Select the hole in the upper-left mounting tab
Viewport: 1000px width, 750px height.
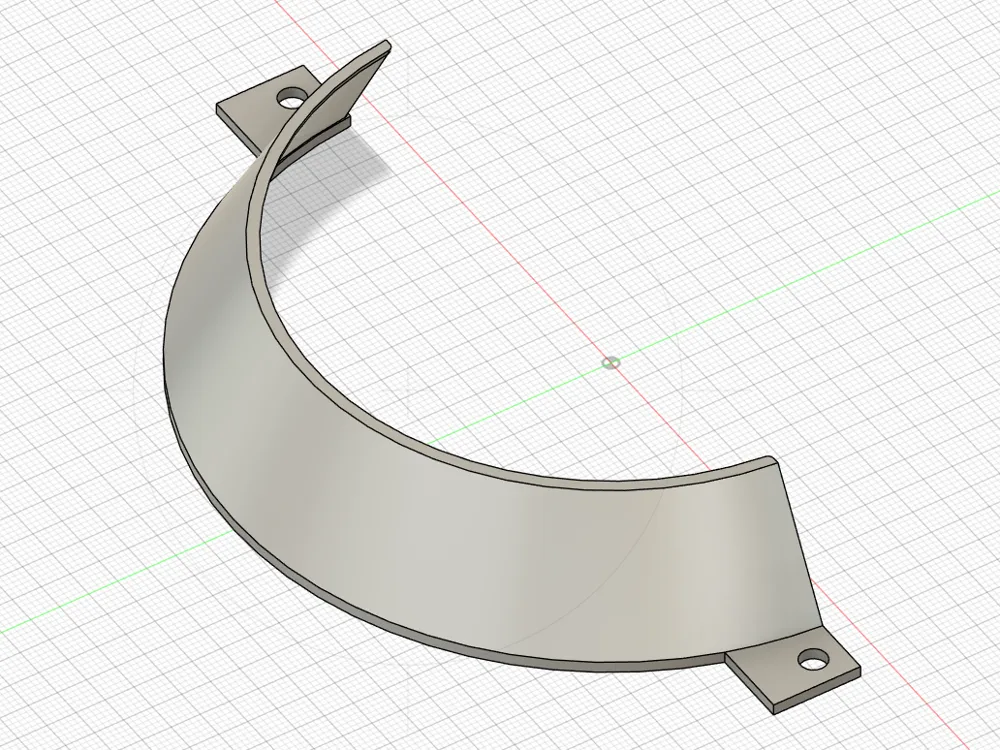point(291,99)
